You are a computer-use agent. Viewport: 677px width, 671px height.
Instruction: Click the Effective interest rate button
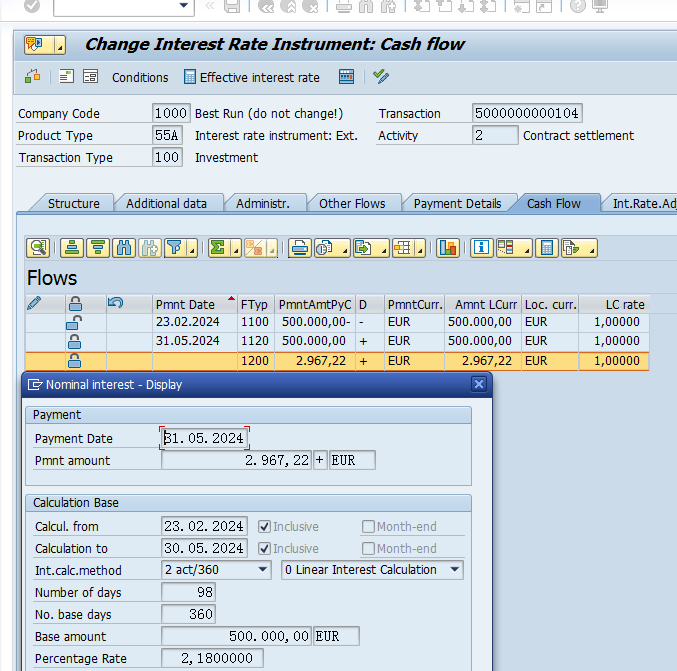tap(251, 77)
